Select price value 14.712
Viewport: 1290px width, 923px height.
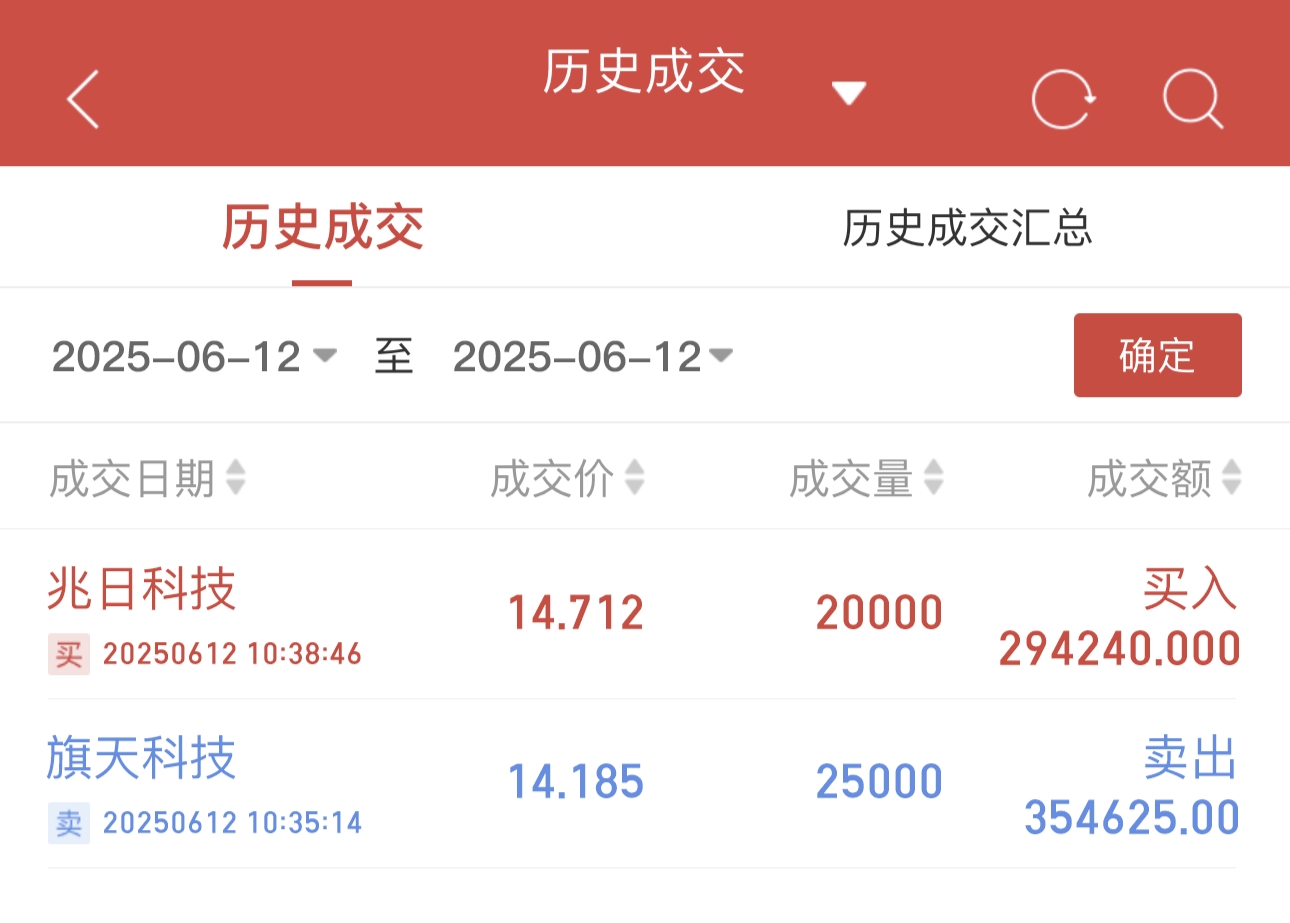point(576,612)
